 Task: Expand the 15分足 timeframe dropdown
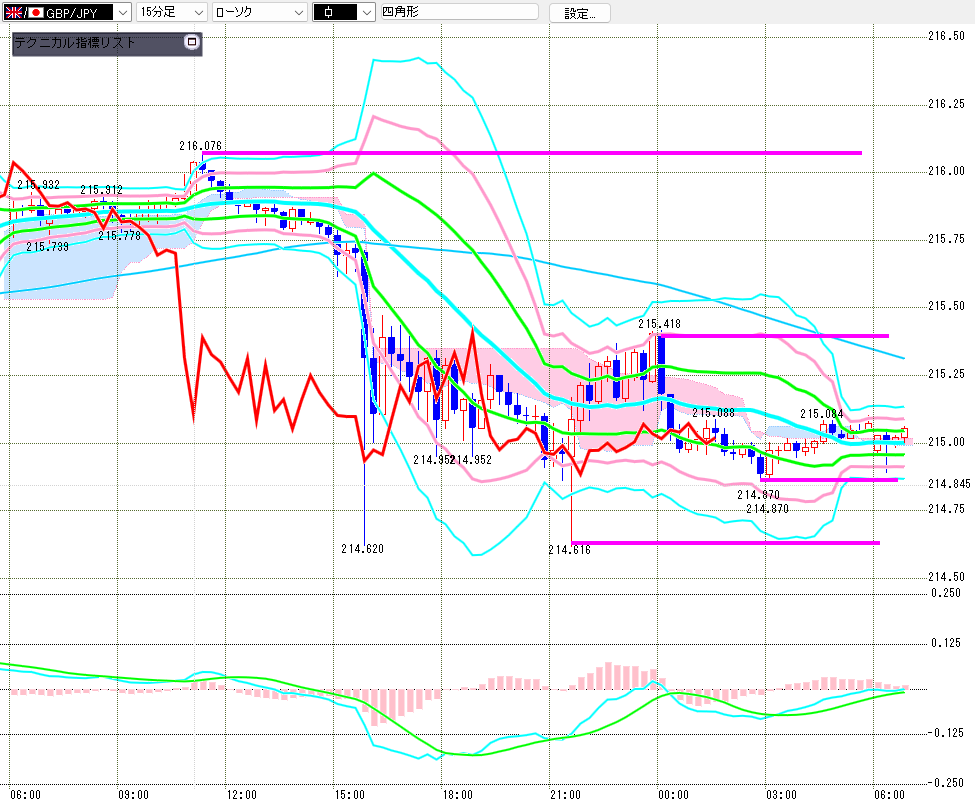tap(172, 12)
